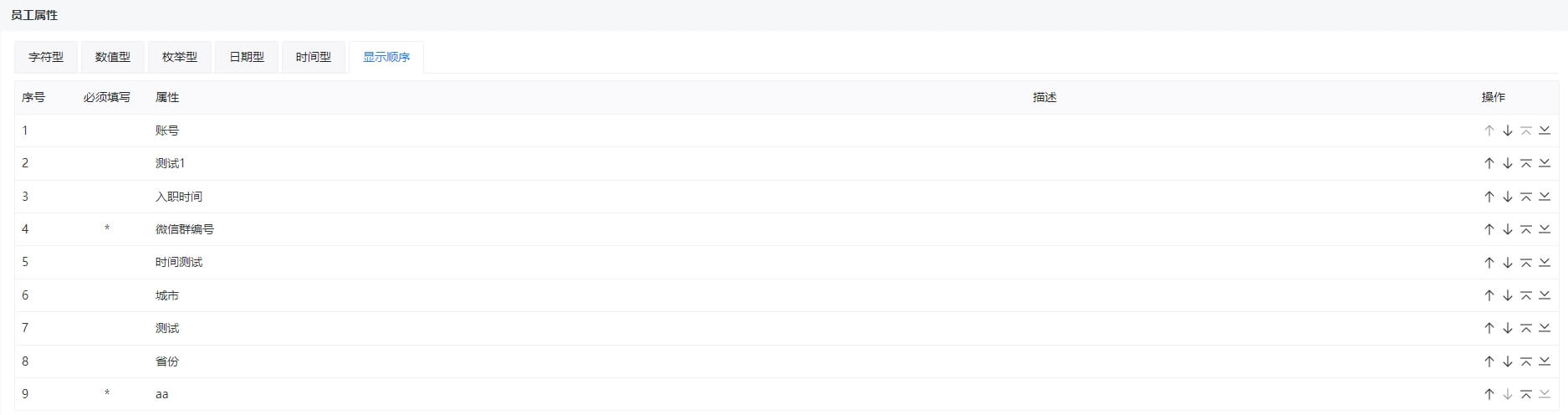Move 省份 row to the bottom
This screenshot has width=1568, height=415.
[x=1545, y=361]
